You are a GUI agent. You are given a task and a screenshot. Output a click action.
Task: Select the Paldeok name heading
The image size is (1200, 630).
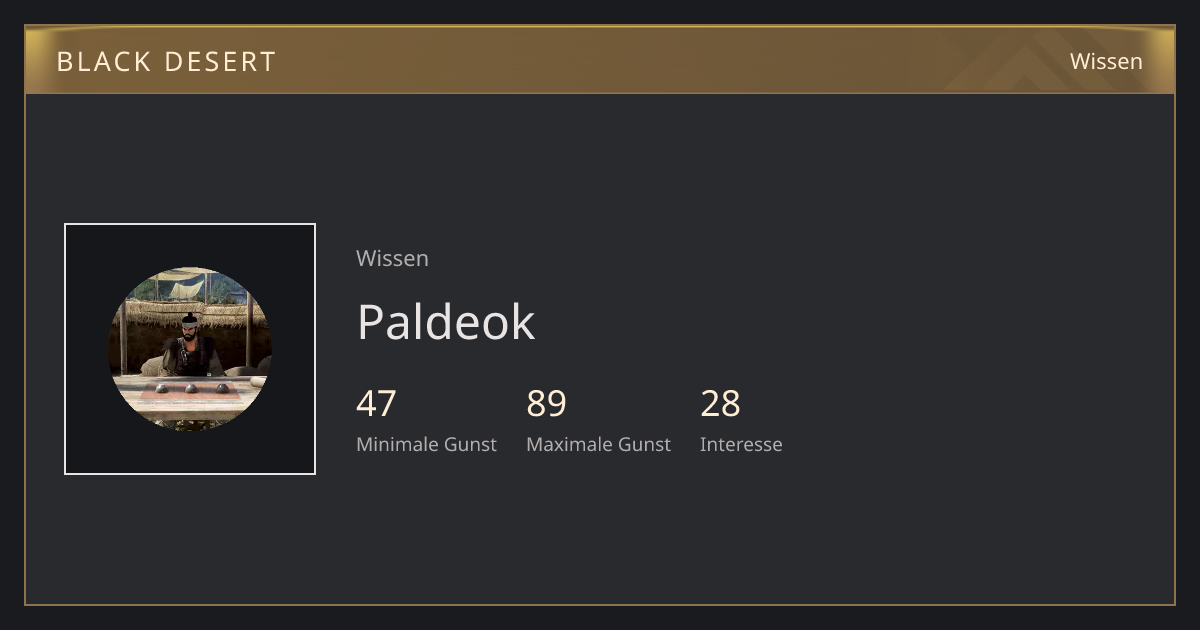pyautogui.click(x=446, y=322)
